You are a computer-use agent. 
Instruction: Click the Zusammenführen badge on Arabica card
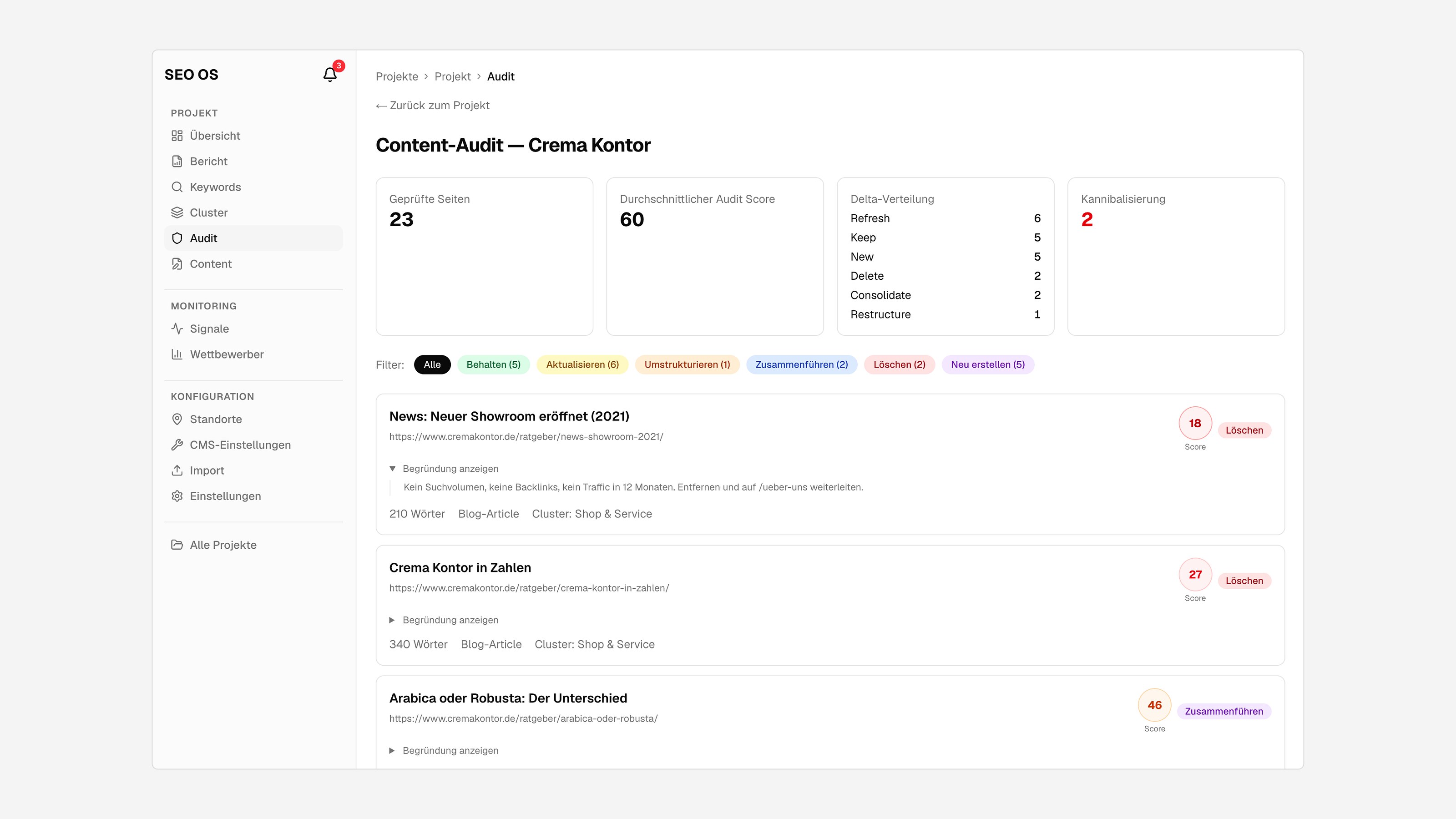tap(1223, 712)
